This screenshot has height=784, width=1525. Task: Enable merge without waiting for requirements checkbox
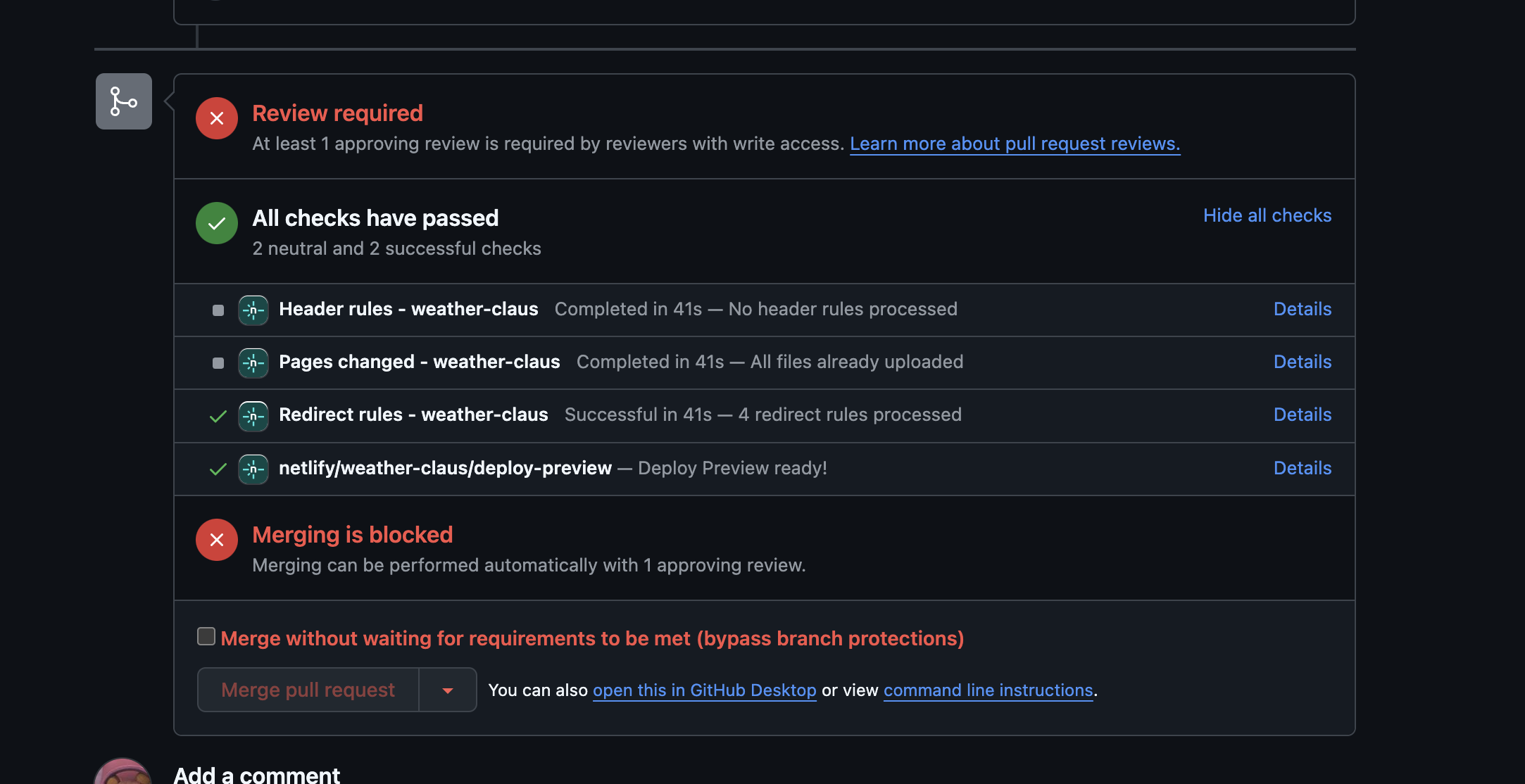pos(206,636)
